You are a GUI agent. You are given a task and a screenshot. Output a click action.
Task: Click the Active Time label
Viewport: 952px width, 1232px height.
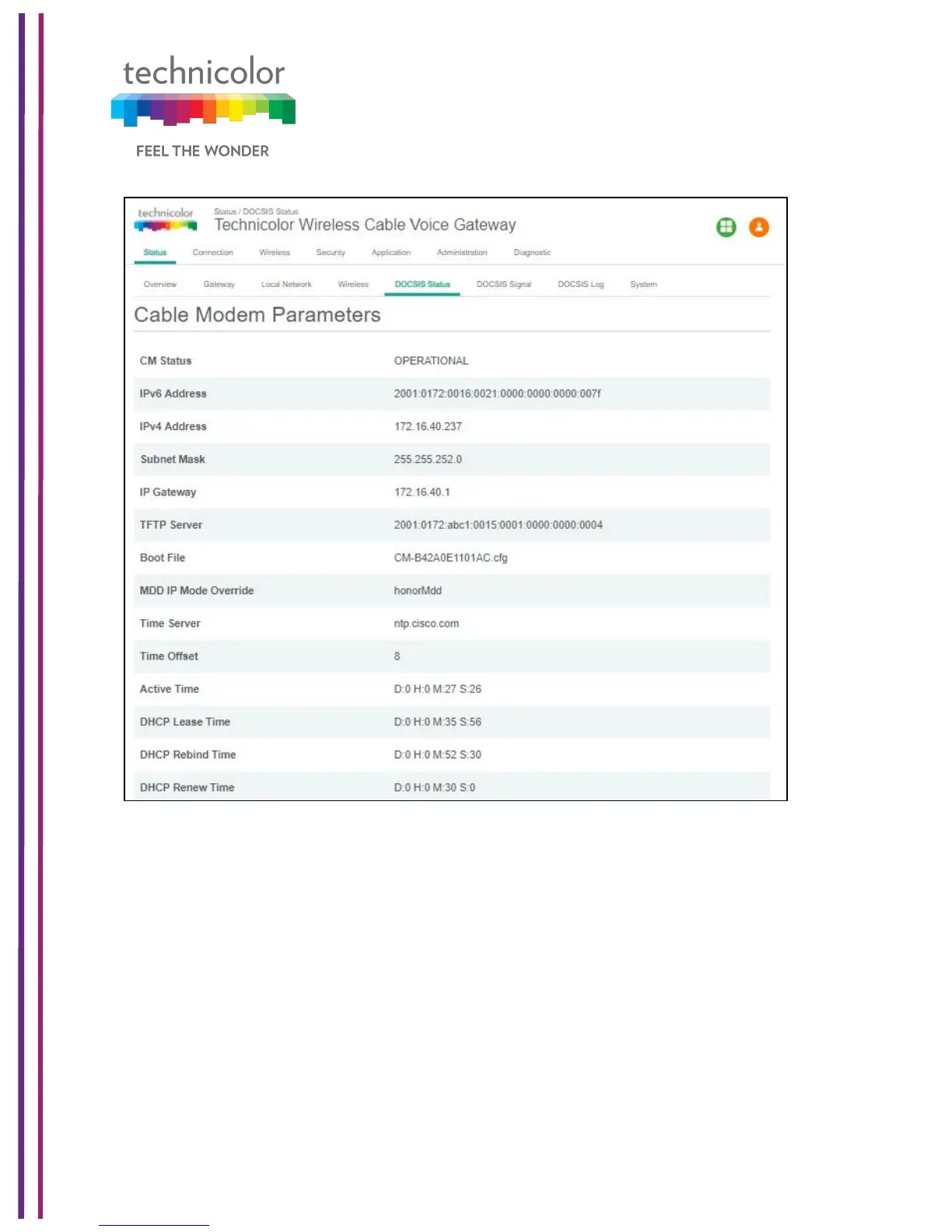click(x=170, y=689)
